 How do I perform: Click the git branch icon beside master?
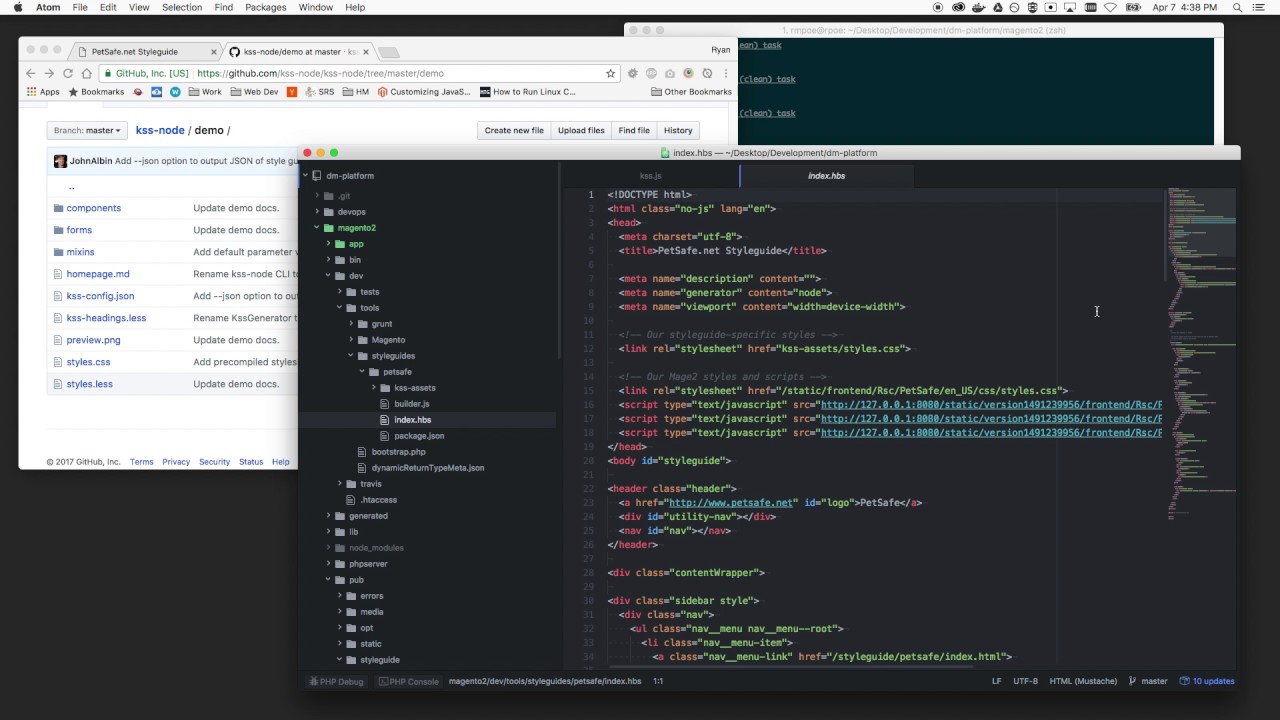(x=1132, y=681)
